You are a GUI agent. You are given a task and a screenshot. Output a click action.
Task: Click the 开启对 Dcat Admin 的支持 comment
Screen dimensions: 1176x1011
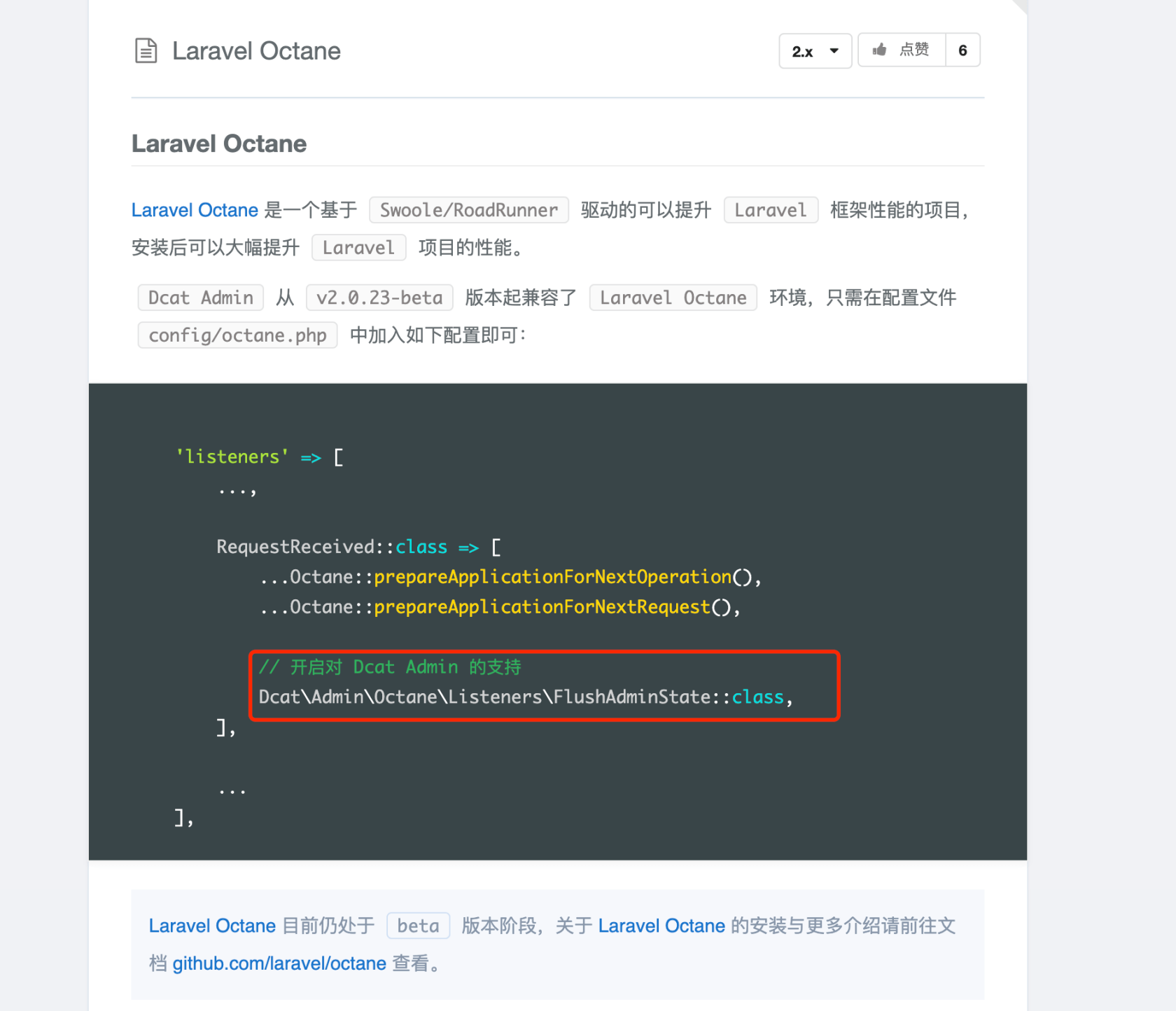(390, 667)
